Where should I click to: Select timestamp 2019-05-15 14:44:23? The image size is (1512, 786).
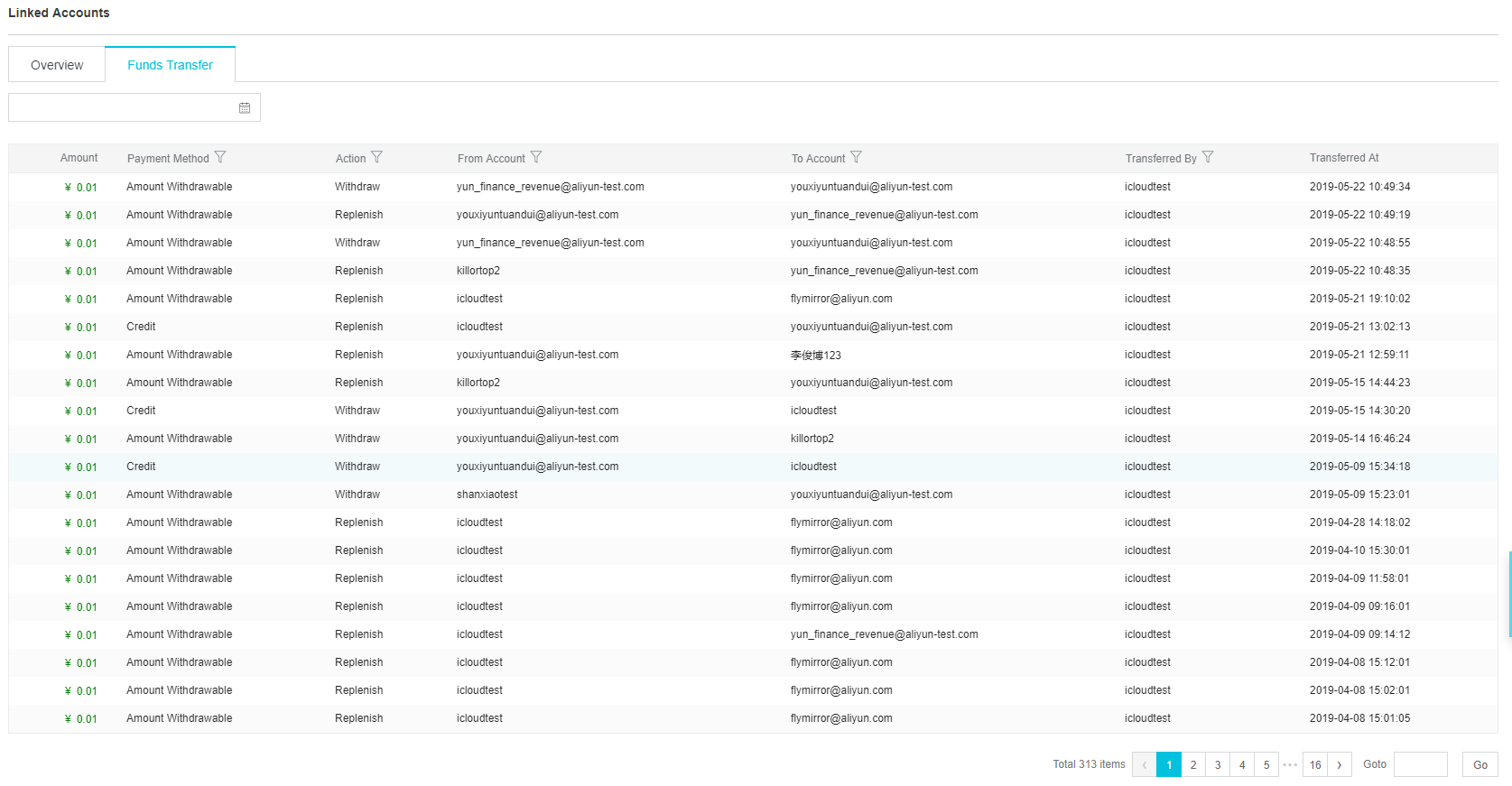[x=1359, y=383]
